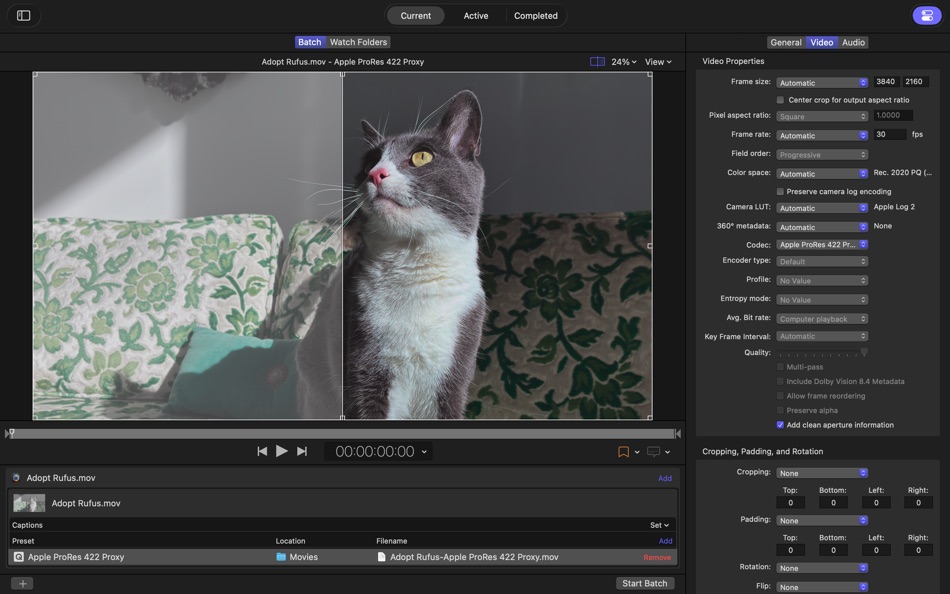Viewport: 950px width, 594px height.
Task: Click the plus add-file button
Action: pyautogui.click(x=22, y=584)
